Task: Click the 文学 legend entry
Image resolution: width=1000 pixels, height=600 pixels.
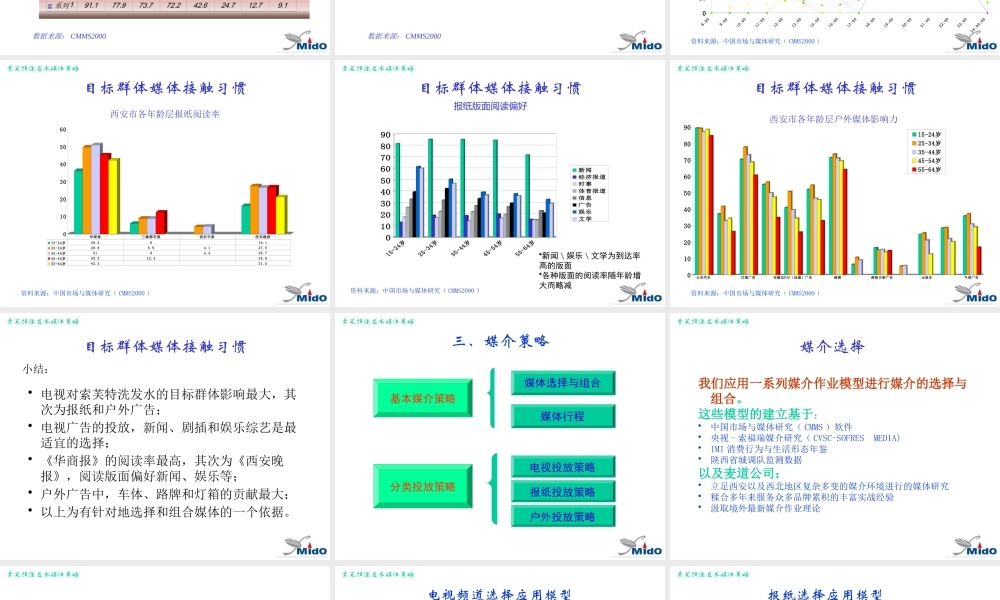Action: tap(582, 219)
